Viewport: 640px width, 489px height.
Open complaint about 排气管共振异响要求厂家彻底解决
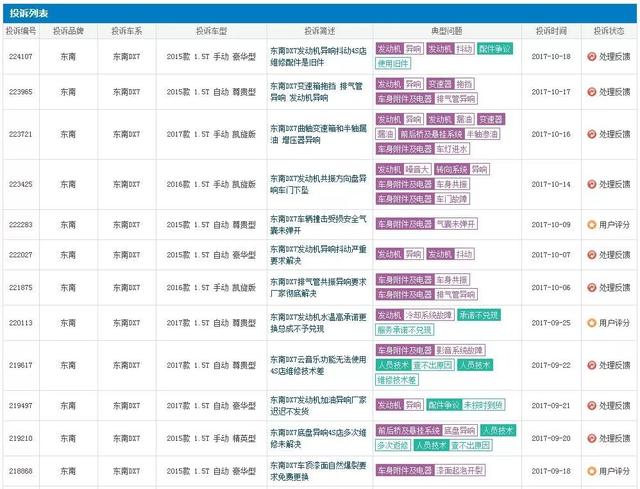[318, 287]
